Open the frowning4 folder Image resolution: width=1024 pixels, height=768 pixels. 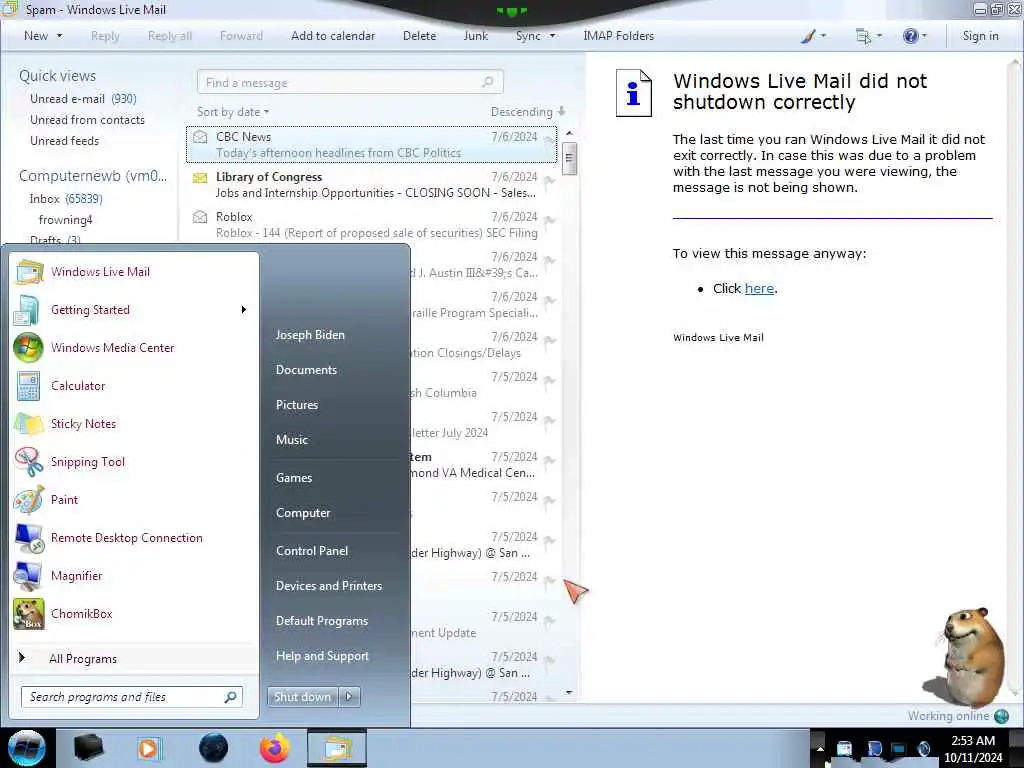click(x=65, y=219)
